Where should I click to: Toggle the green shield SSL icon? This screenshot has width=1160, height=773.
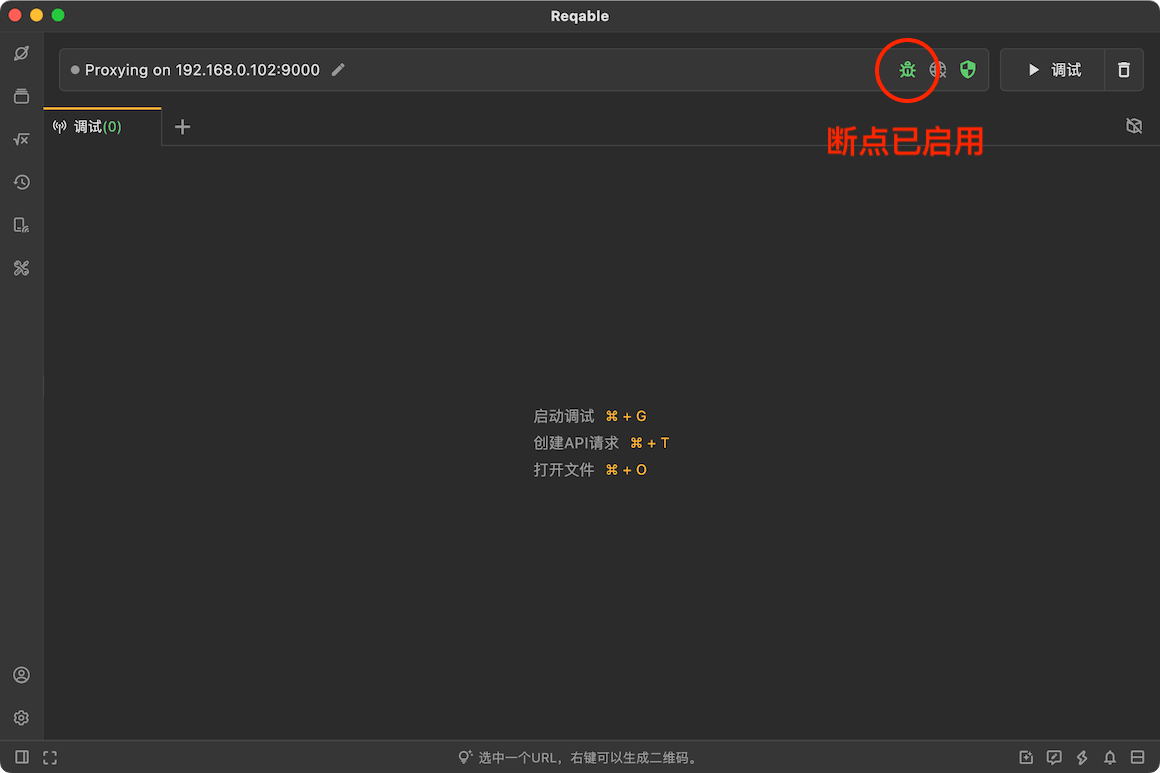coord(968,70)
